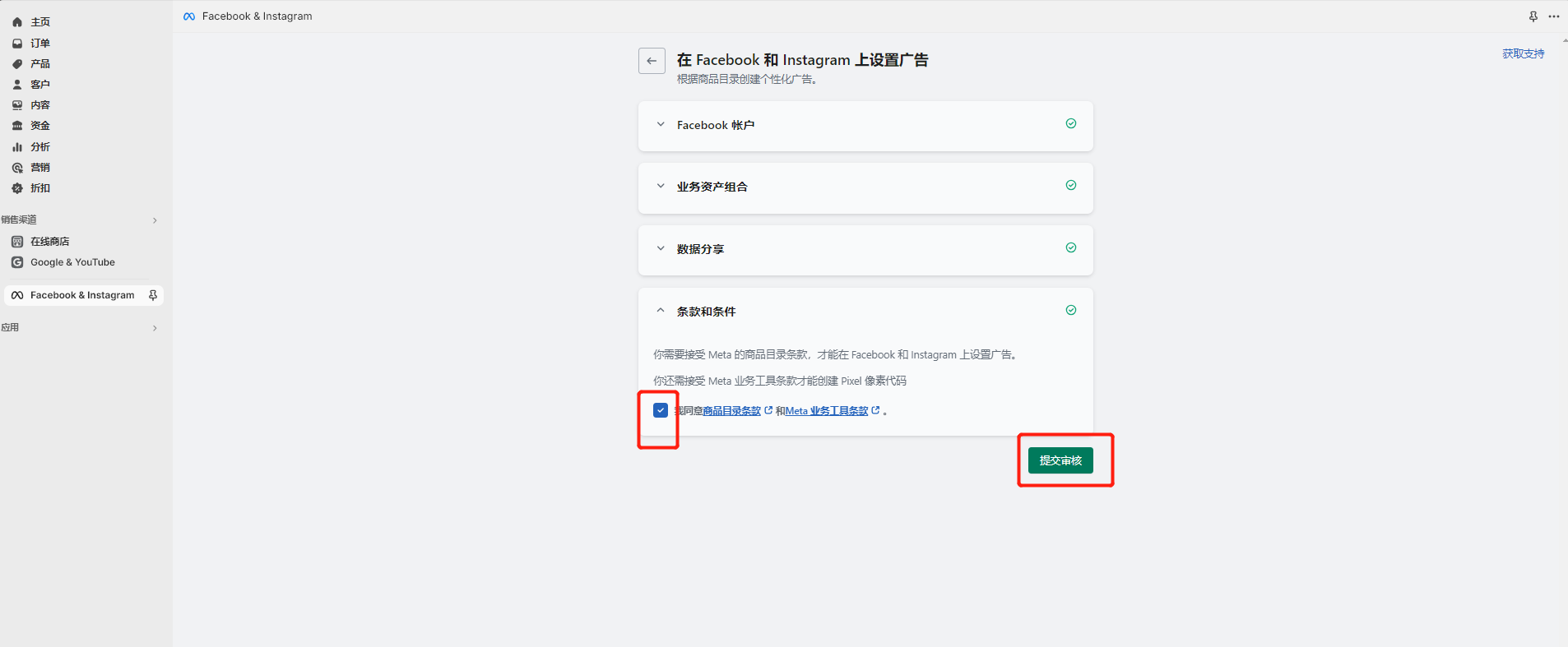Click the 业务资产组合 section title
Screen dimensions: 1568x647
coord(712,187)
